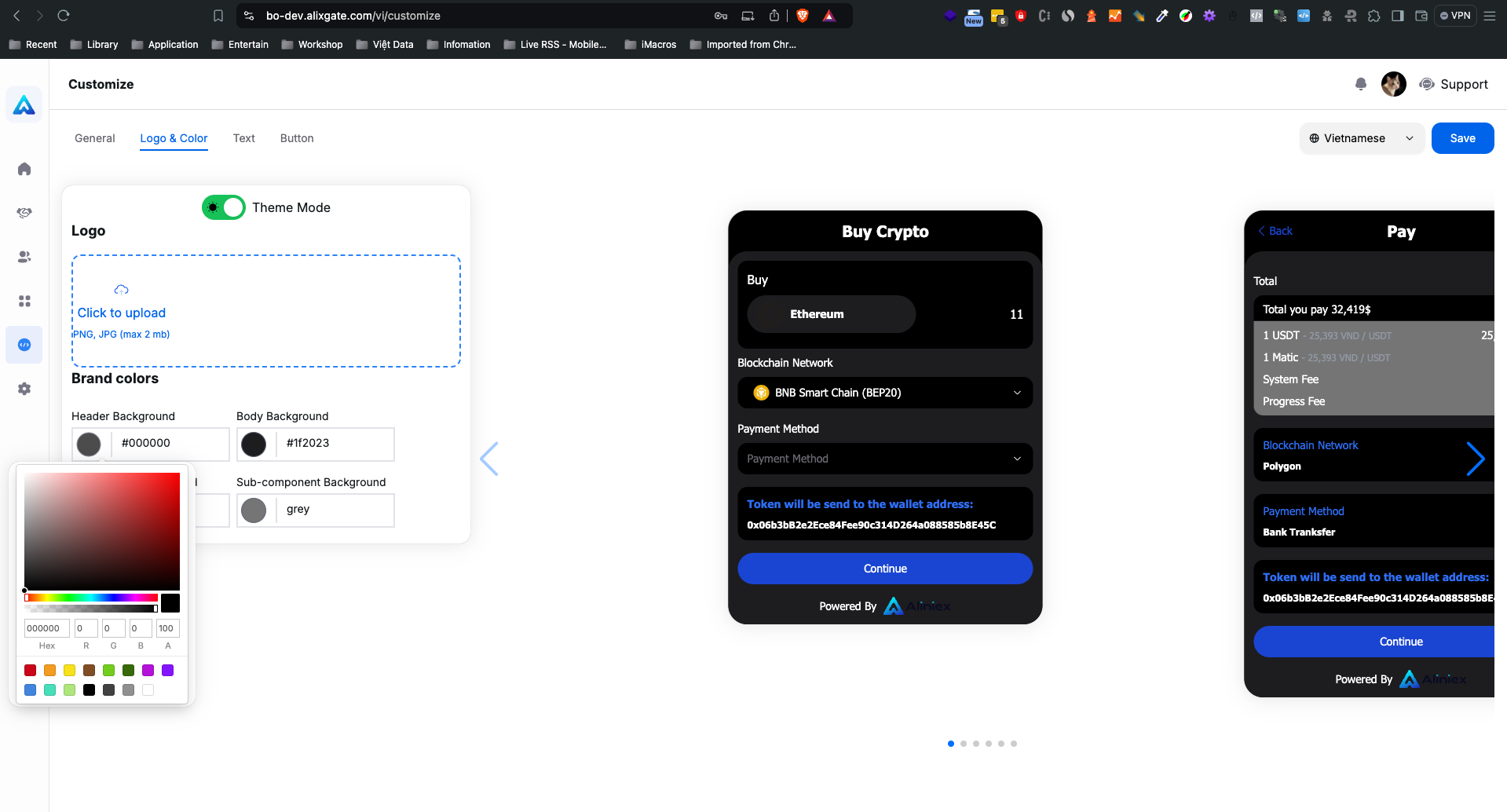Select the handshake partners icon in sidebar

coord(24,212)
